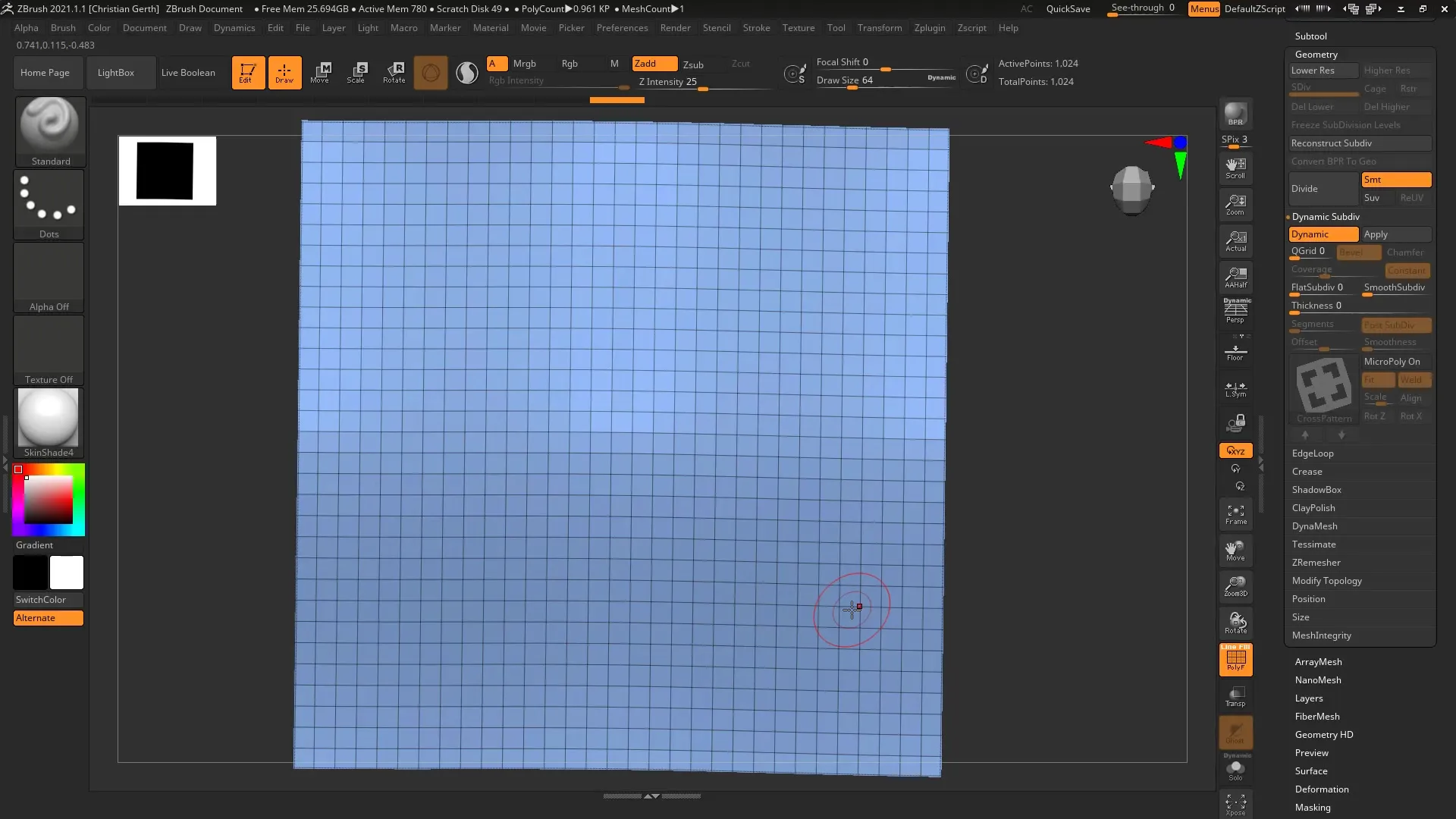Toggle PolyF line fill display
This screenshot has height=819, width=1456.
[x=1235, y=659]
